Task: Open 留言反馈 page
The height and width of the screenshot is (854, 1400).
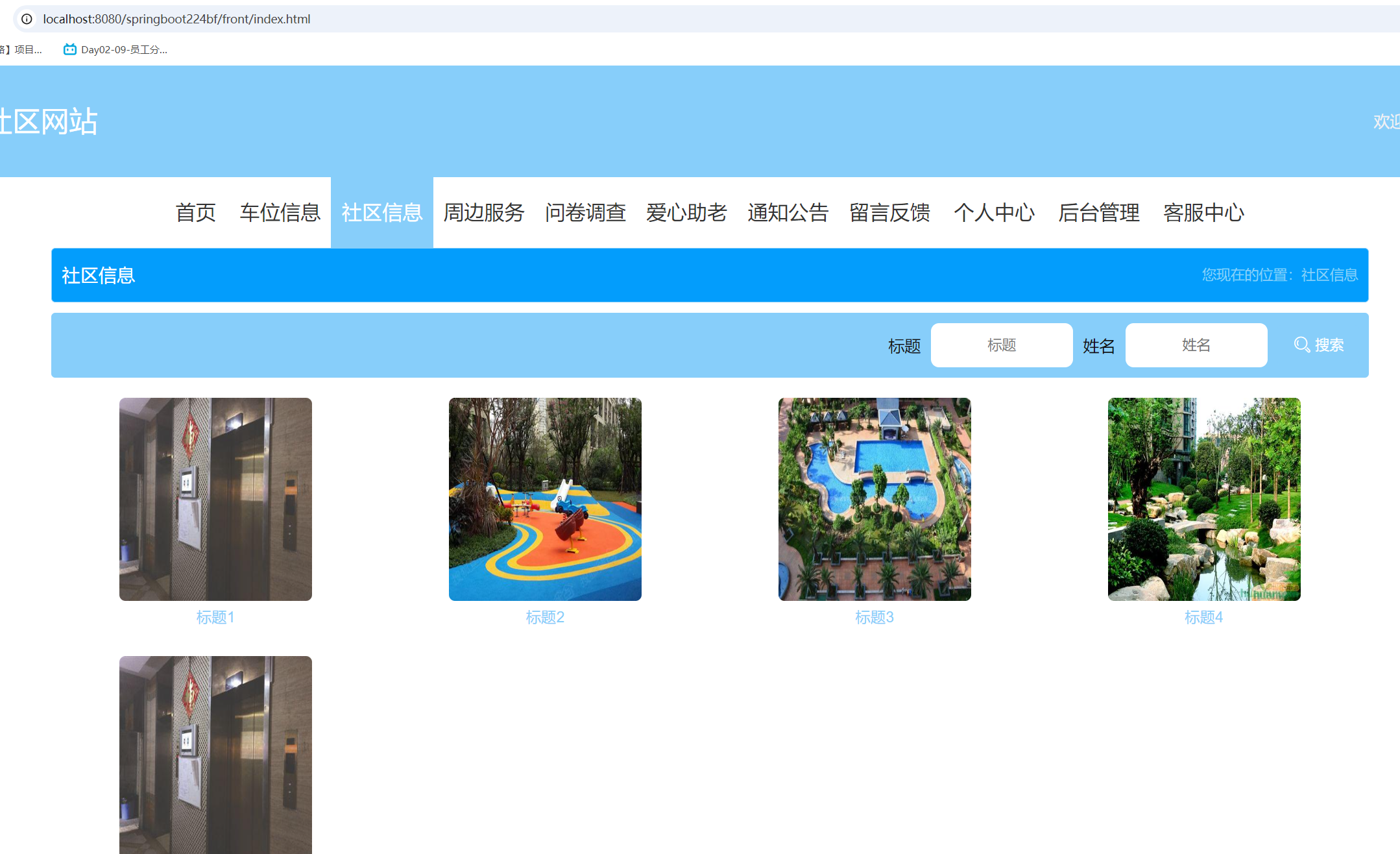Action: pos(889,212)
